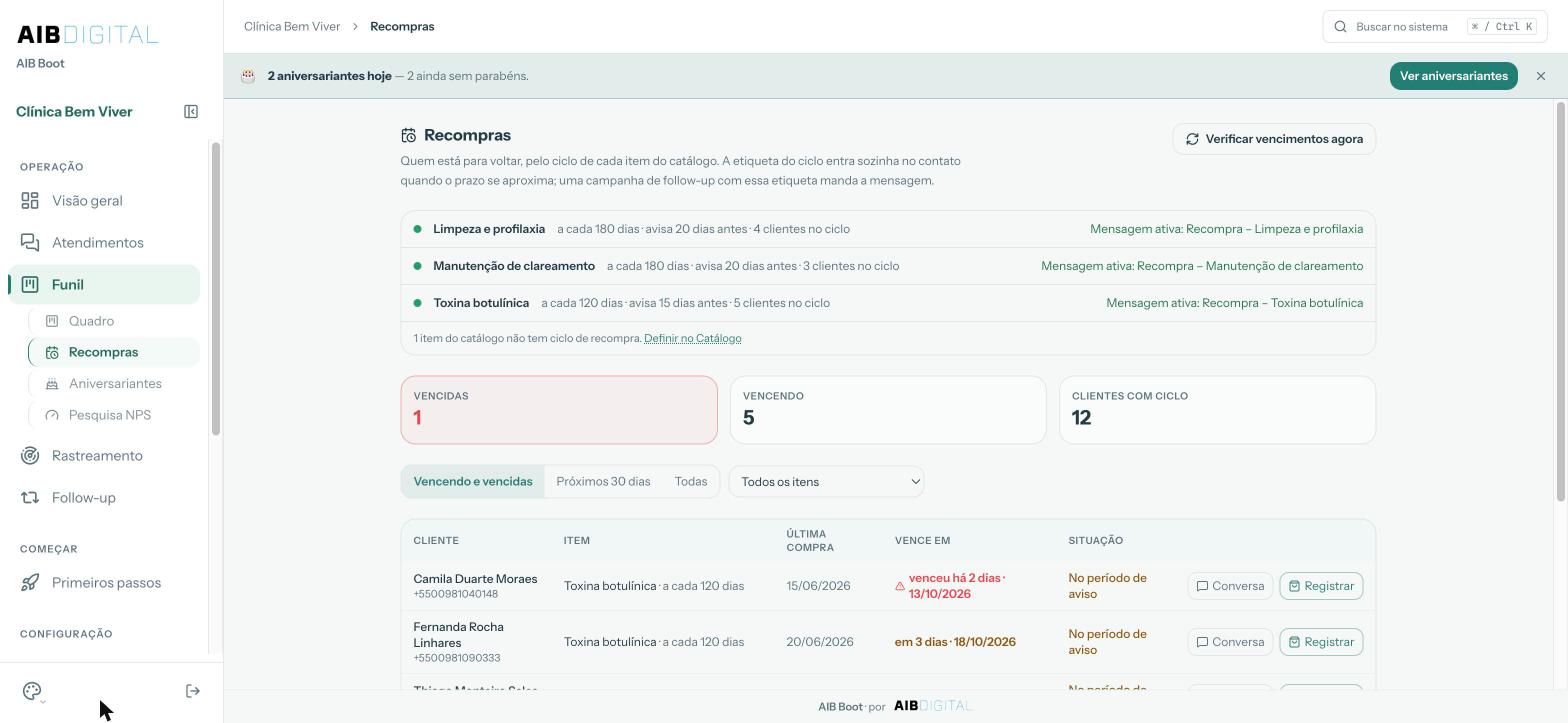Viewport: 1568px width, 723px height.
Task: Click Clínica Bem Viver breadcrumb
Action: [x=292, y=27]
